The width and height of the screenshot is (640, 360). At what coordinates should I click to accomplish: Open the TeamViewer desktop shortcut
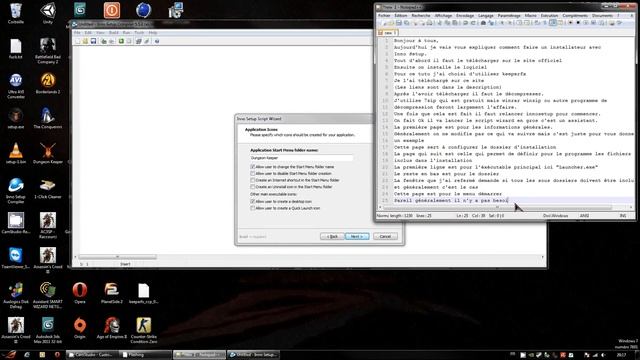[x=16, y=258]
